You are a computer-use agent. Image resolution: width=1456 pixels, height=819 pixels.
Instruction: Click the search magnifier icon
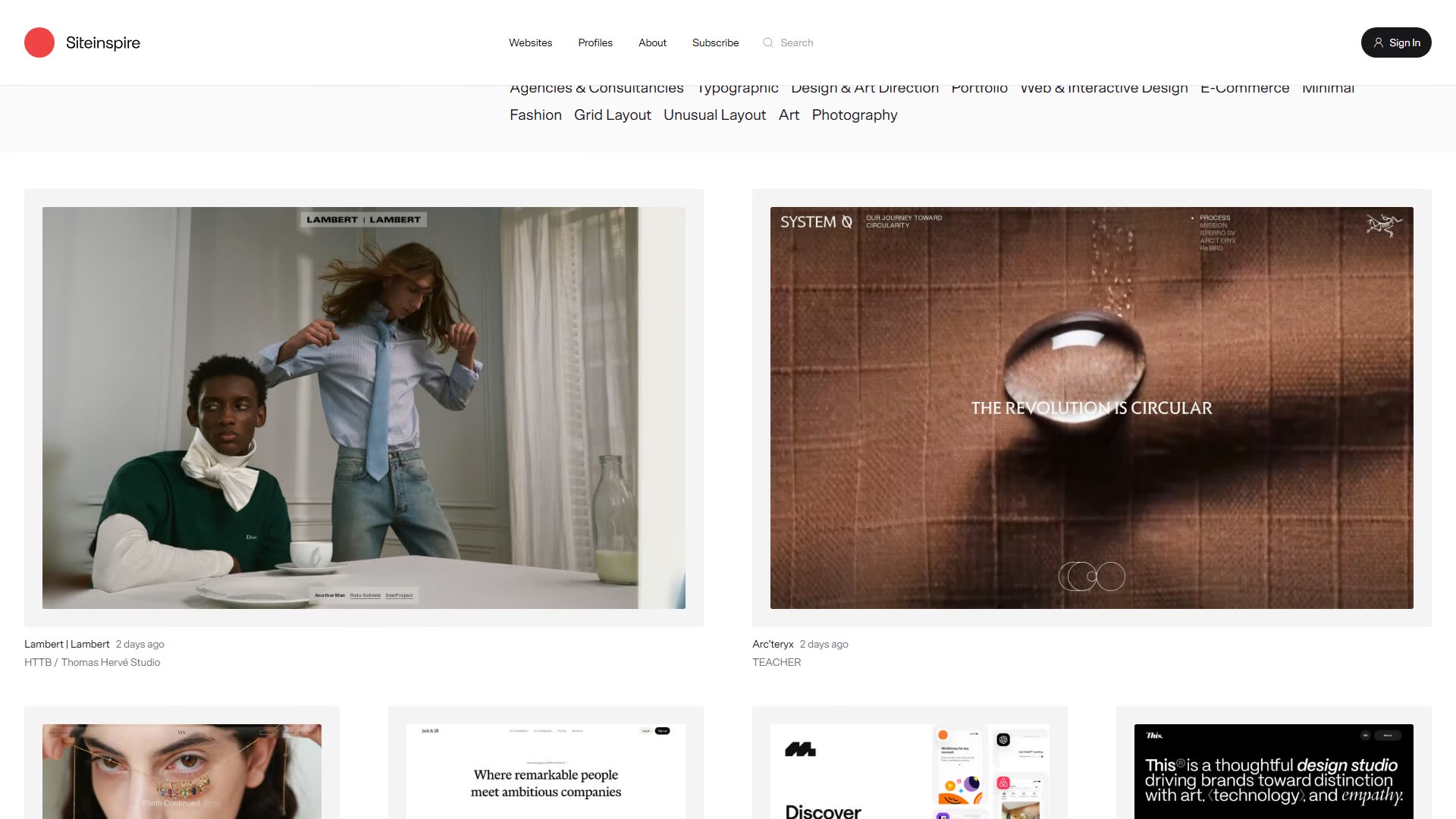point(768,42)
